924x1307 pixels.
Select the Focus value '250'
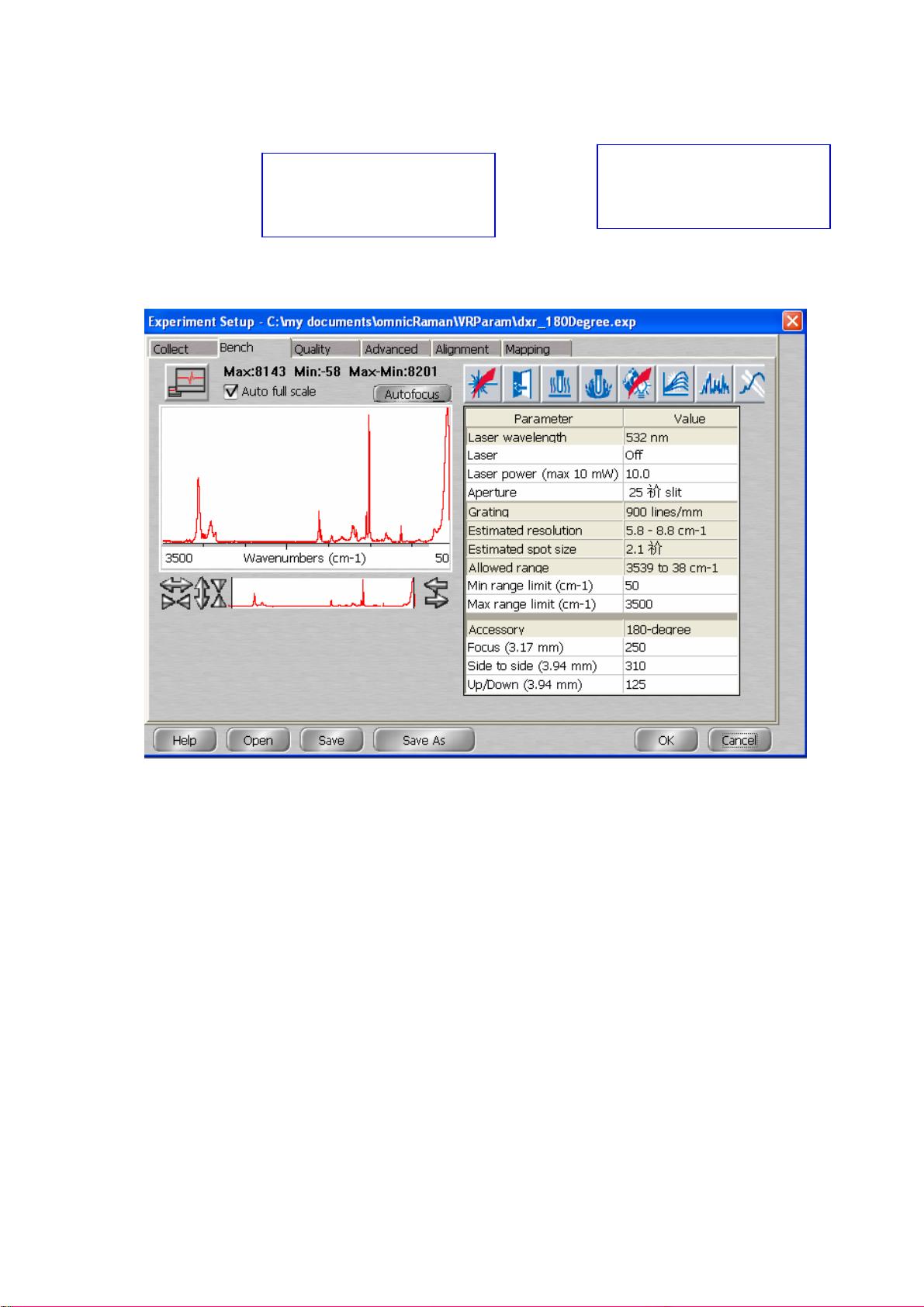pyautogui.click(x=680, y=648)
